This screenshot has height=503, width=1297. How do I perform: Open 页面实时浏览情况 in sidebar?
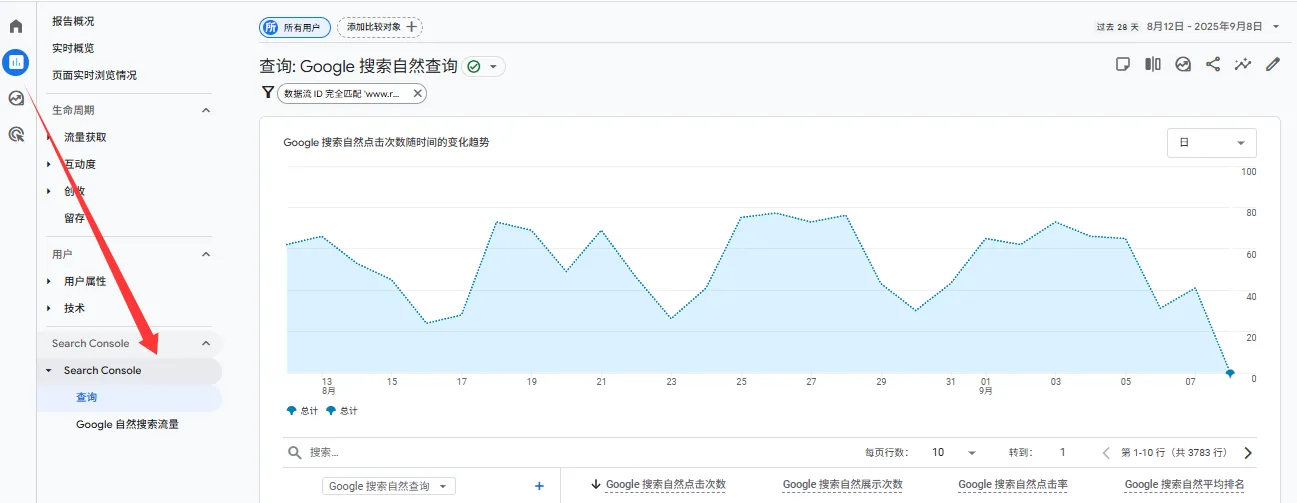(x=94, y=75)
